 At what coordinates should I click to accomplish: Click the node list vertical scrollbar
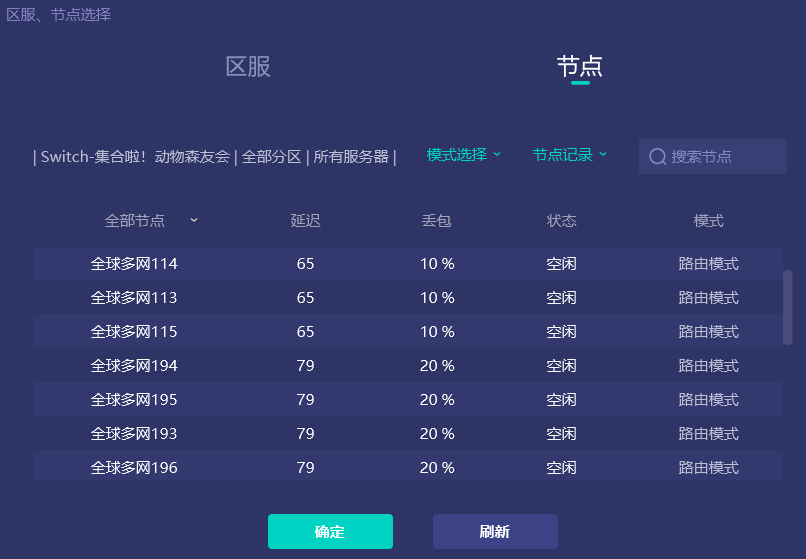pos(787,307)
